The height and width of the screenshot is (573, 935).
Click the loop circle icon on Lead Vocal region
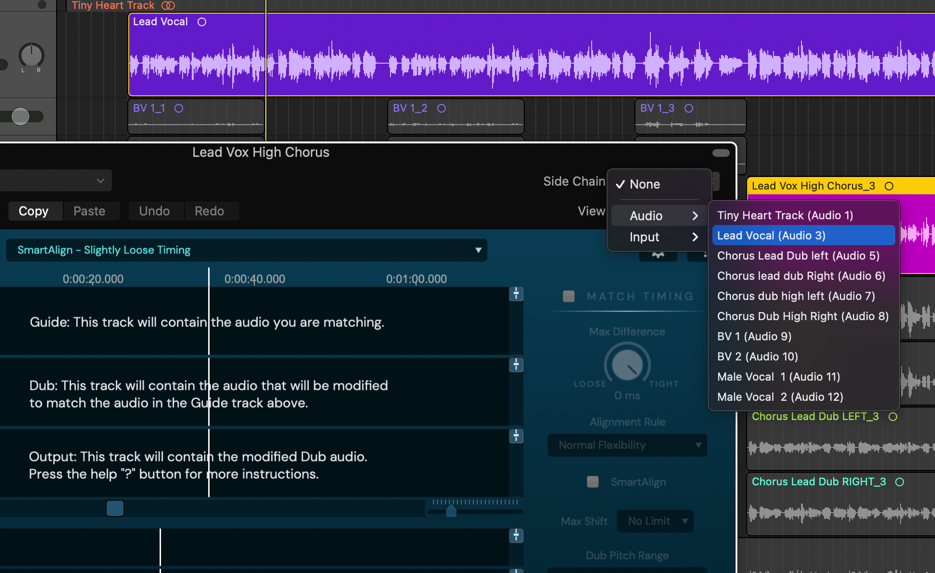[x=202, y=22]
